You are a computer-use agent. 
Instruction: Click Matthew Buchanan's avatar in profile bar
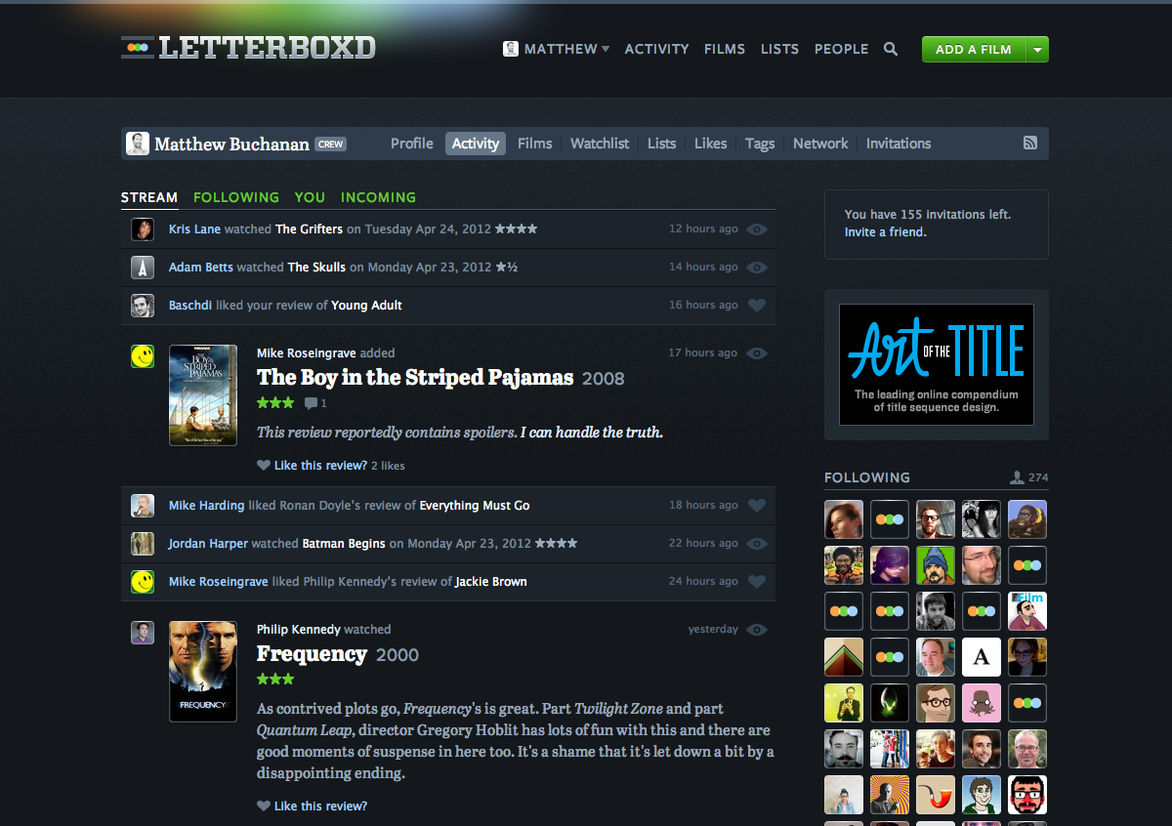[138, 144]
